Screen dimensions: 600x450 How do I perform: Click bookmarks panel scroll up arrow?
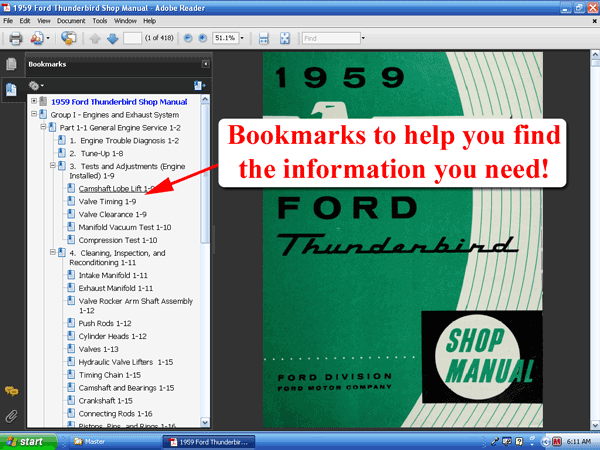click(205, 100)
